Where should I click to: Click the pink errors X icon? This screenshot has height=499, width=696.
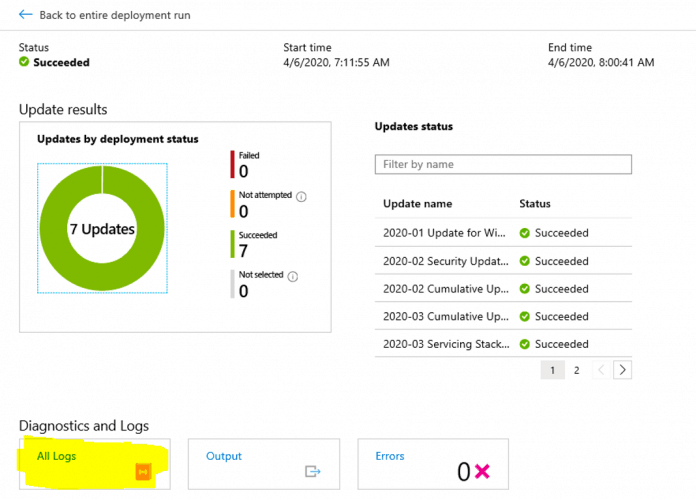[482, 471]
